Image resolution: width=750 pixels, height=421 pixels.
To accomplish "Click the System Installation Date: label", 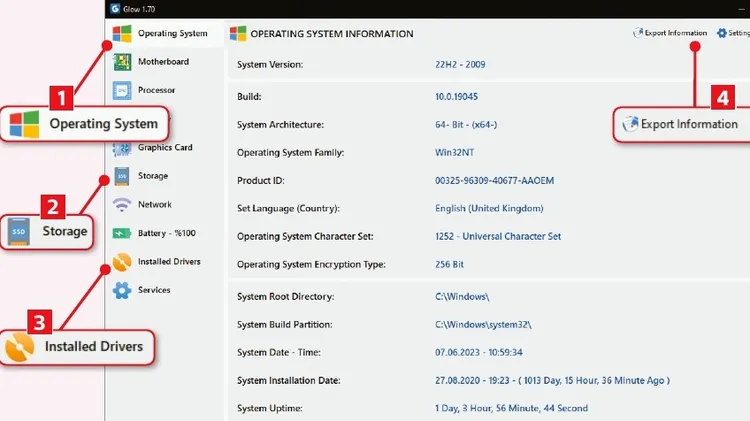I will 288,380.
